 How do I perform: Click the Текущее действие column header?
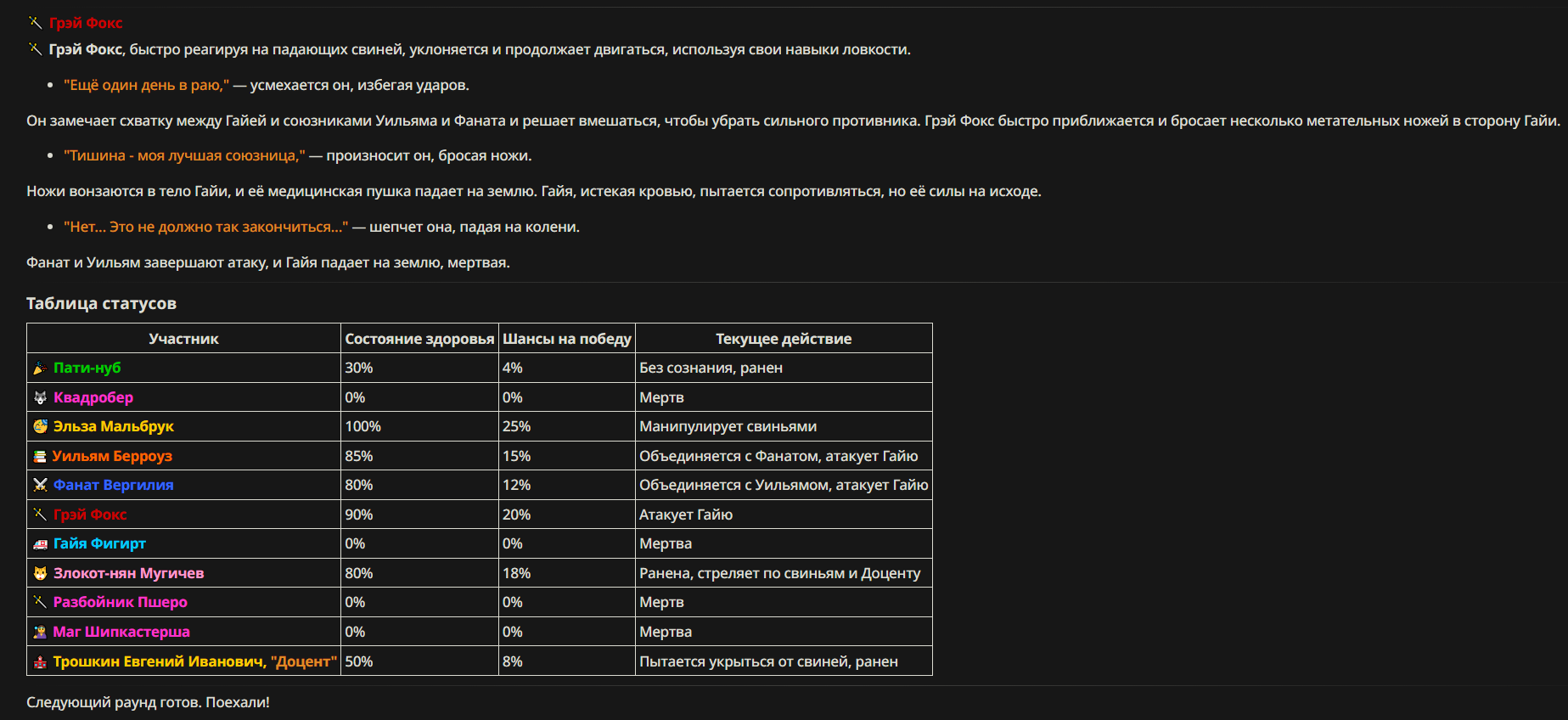point(783,339)
